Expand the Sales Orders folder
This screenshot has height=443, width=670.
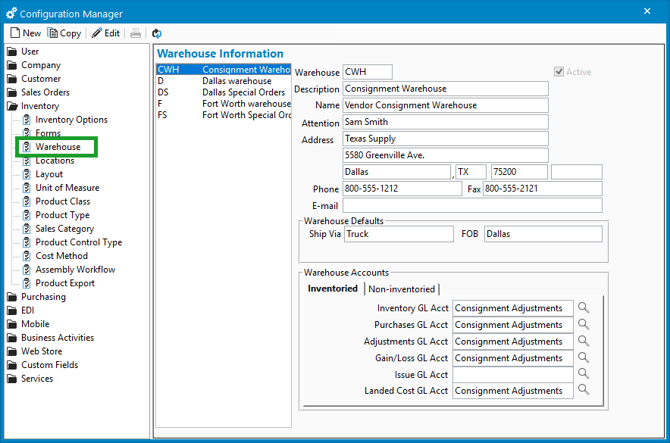click(45, 92)
